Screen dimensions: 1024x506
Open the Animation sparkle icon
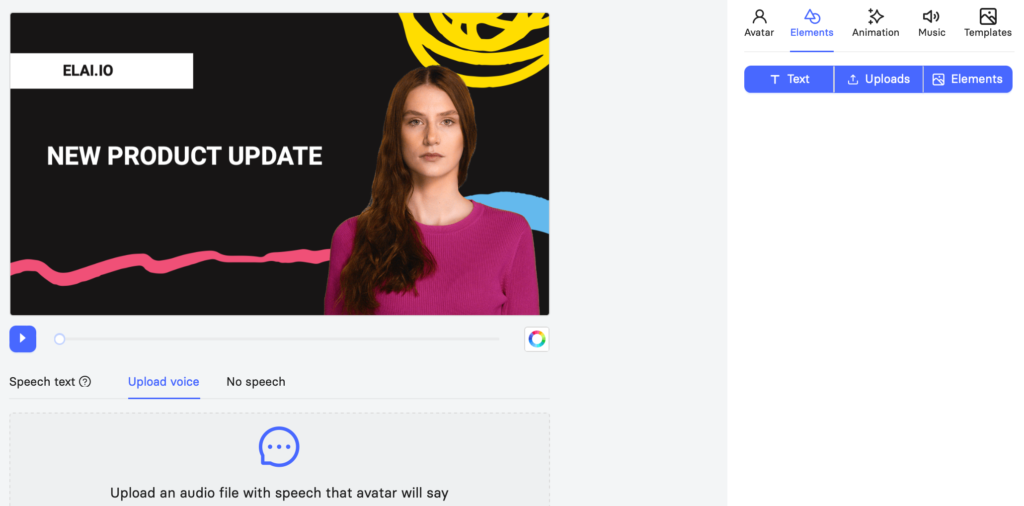(x=875, y=16)
